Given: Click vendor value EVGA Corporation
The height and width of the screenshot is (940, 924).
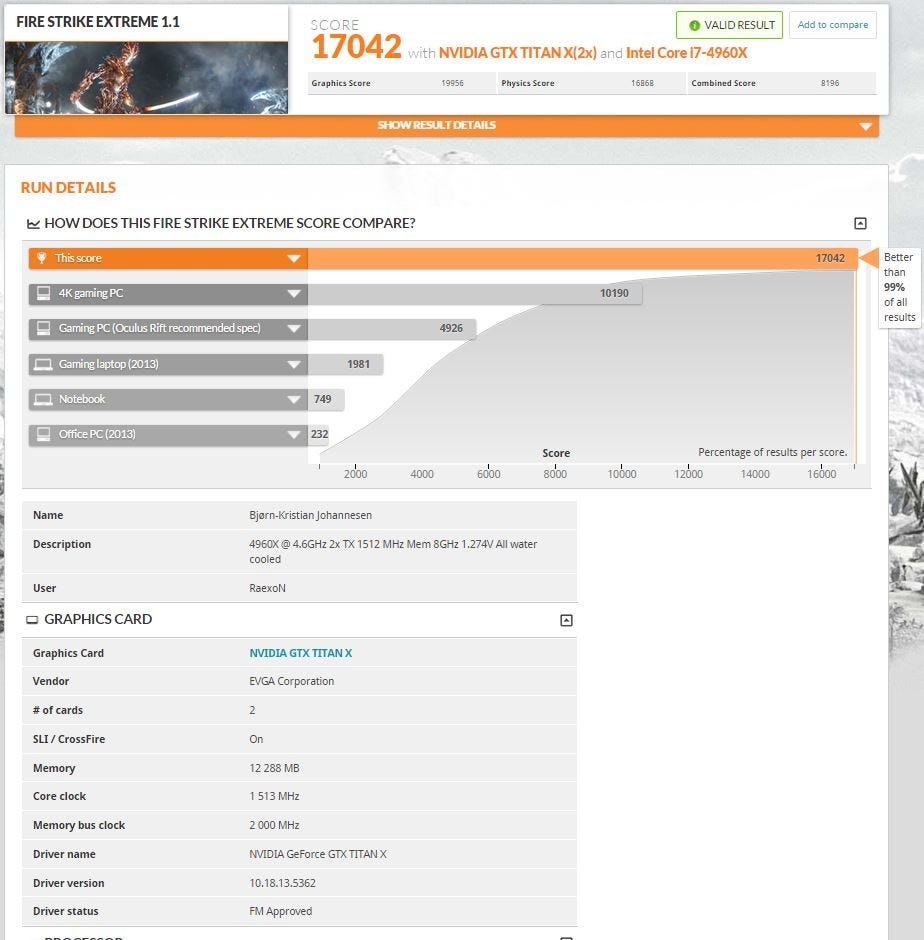Looking at the screenshot, I should pyautogui.click(x=291, y=682).
